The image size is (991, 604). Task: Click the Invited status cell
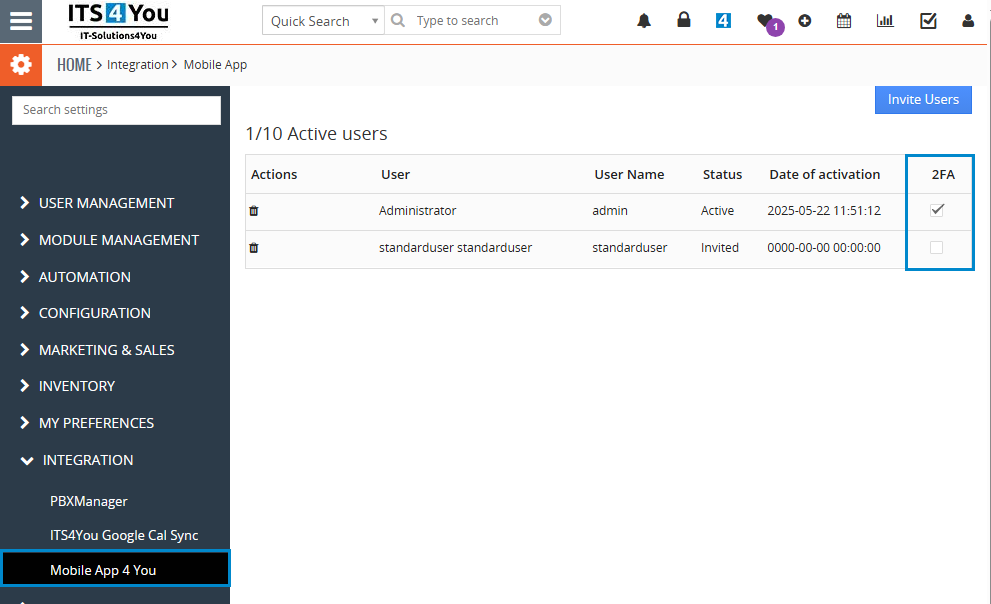tap(720, 248)
